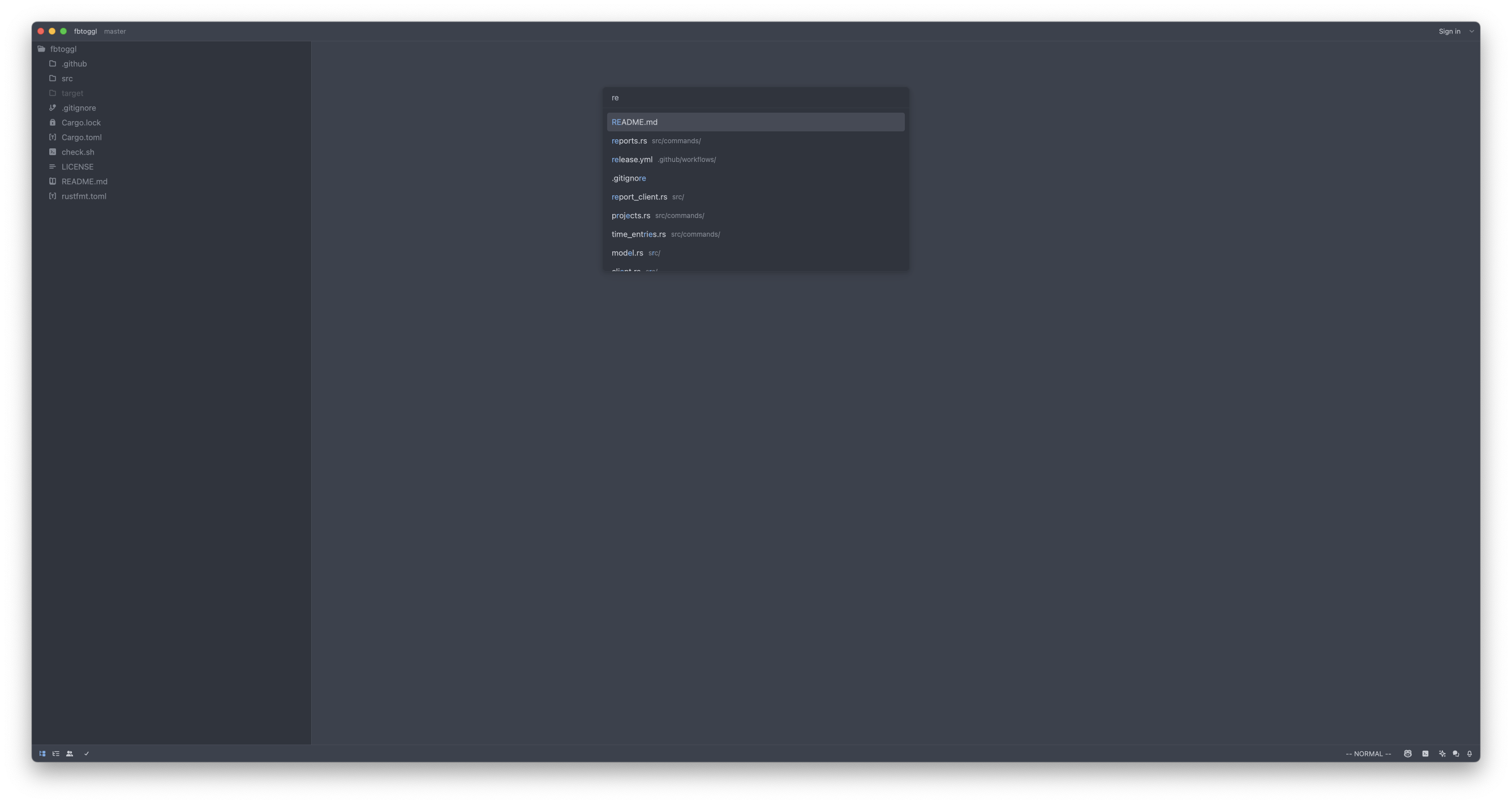Open the Chat Panel speech bubbles icon
This screenshot has width=1512, height=804.
(x=1455, y=754)
